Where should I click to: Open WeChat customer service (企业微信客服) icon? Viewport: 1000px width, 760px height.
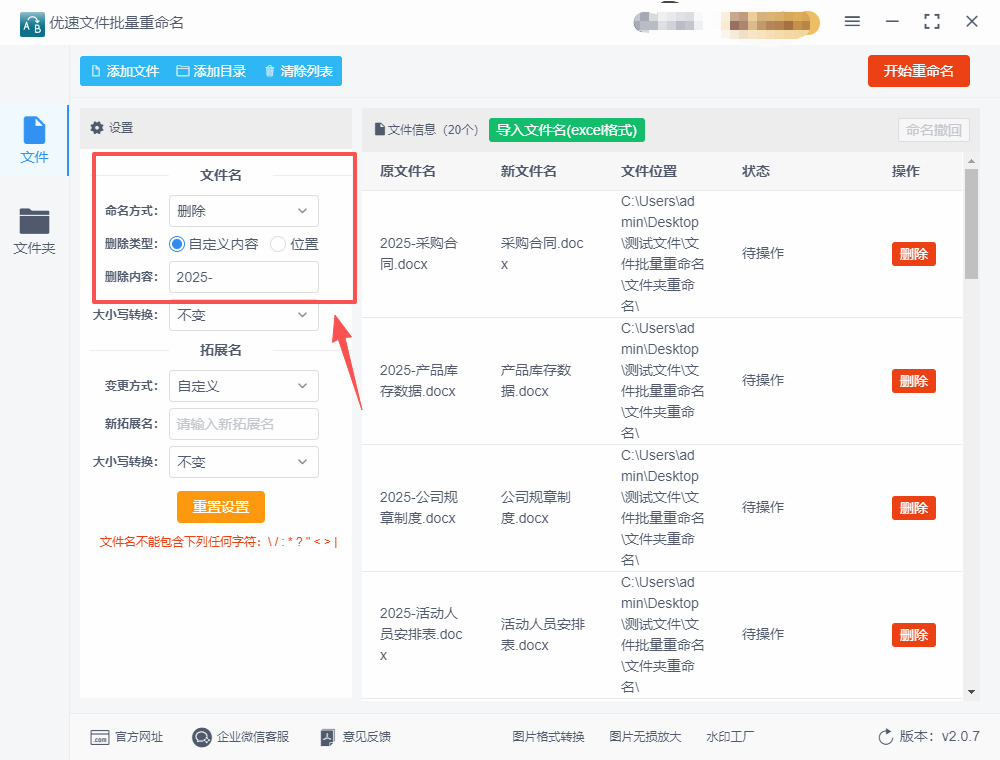point(202,737)
